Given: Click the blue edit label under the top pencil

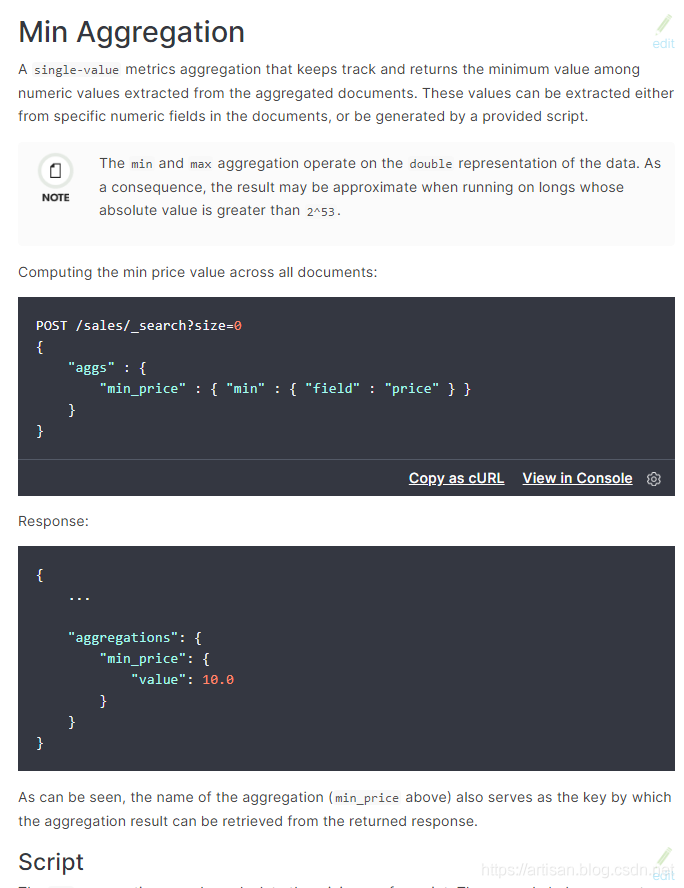Looking at the screenshot, I should (663, 44).
